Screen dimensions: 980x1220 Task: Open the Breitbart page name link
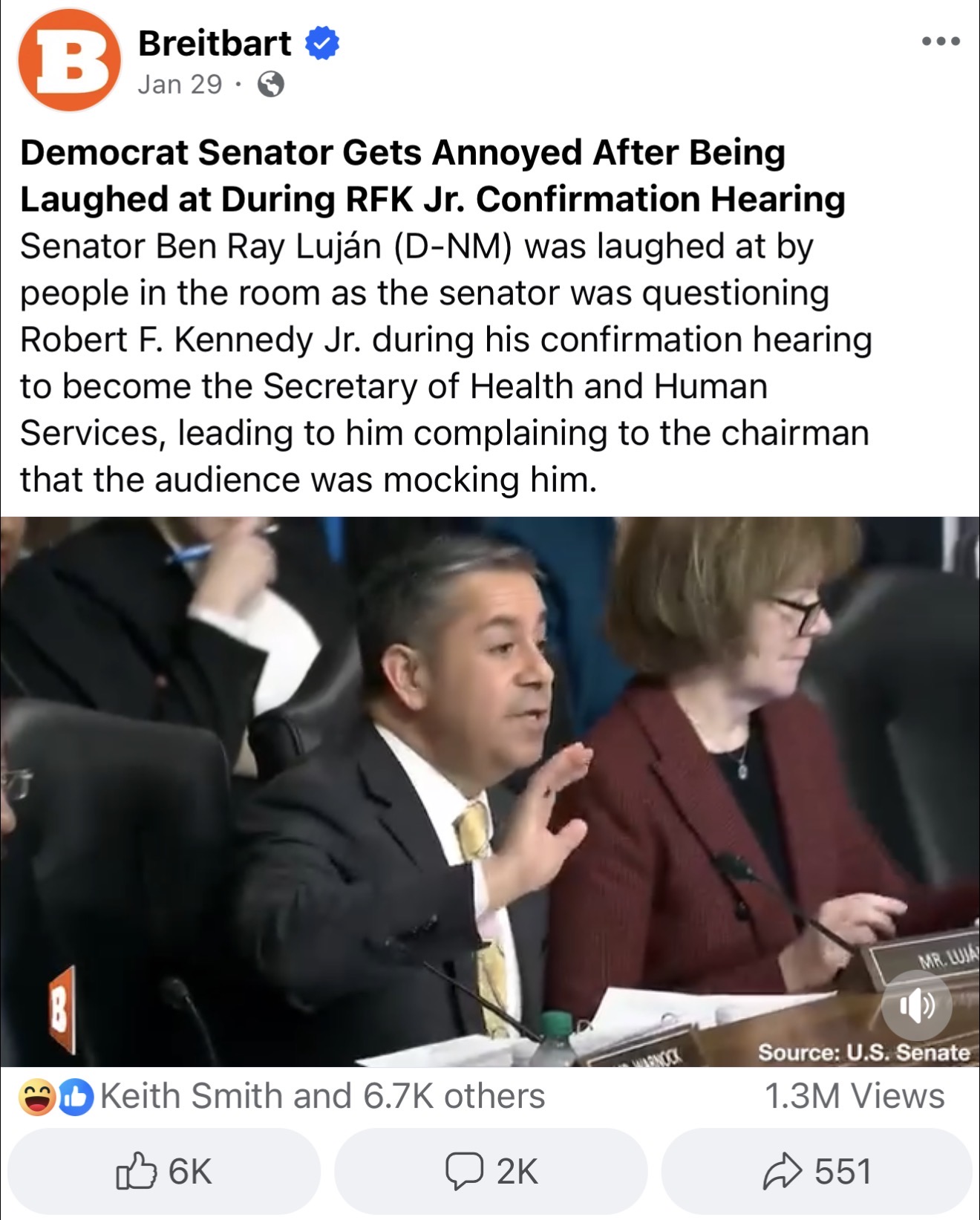coord(215,43)
